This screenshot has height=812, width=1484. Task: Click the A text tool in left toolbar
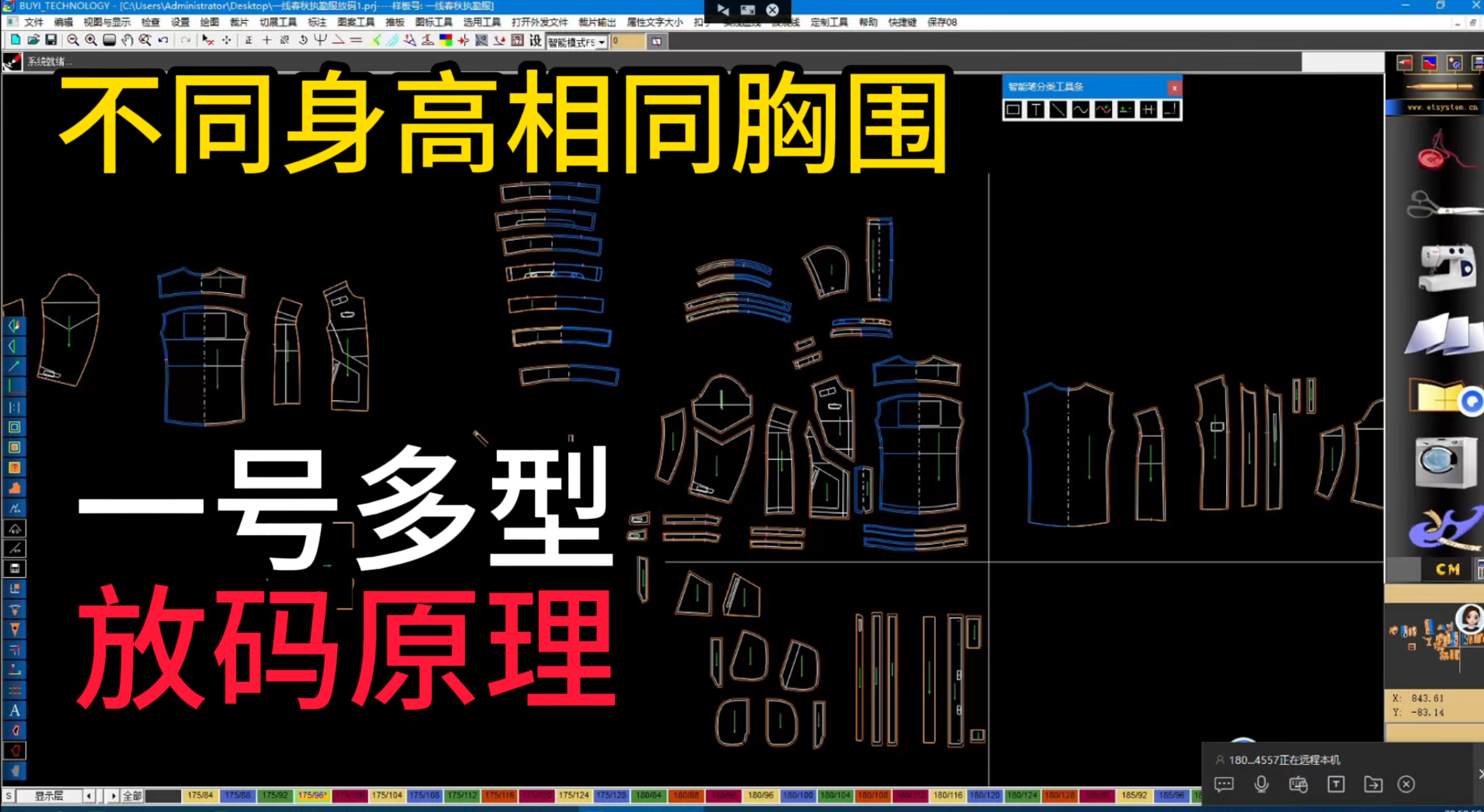tap(16, 710)
